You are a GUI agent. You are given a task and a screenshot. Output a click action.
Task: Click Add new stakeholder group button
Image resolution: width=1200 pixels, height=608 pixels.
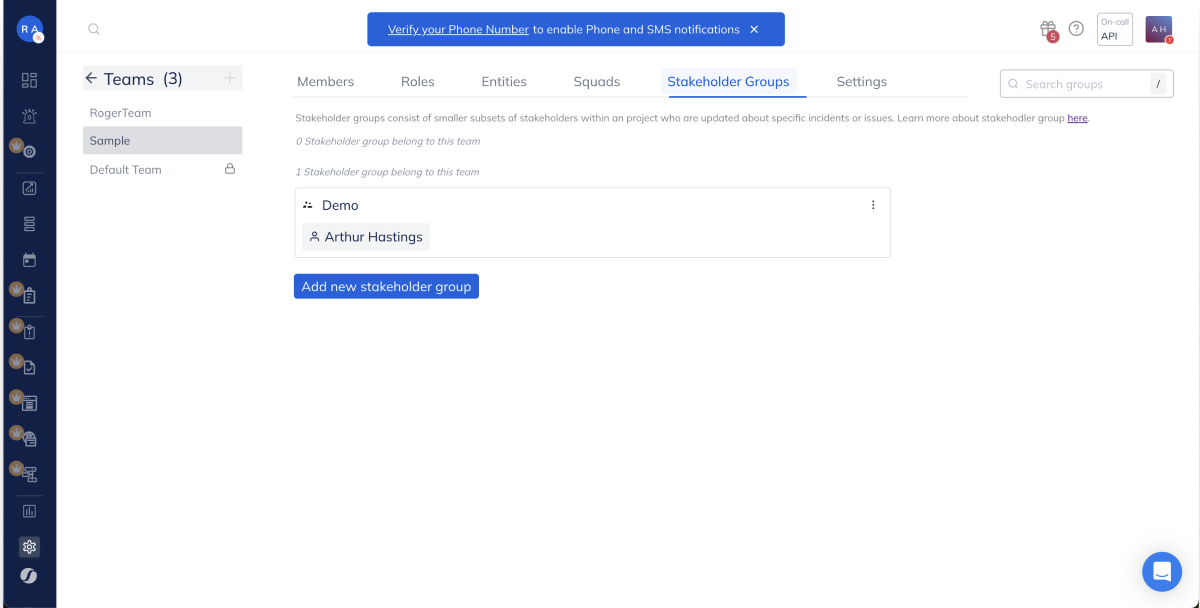[x=386, y=286]
